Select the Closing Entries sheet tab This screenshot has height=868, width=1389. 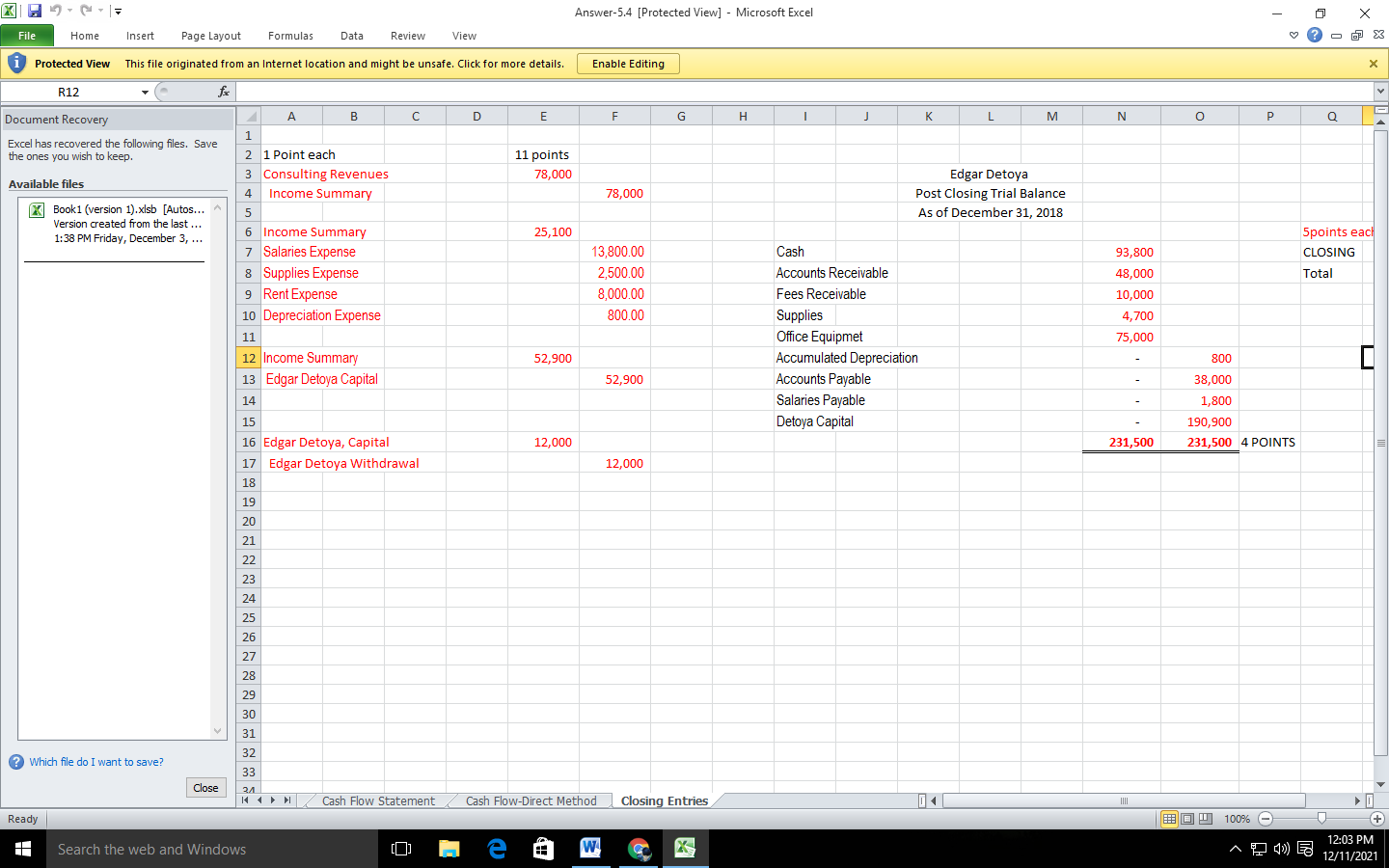pos(665,800)
